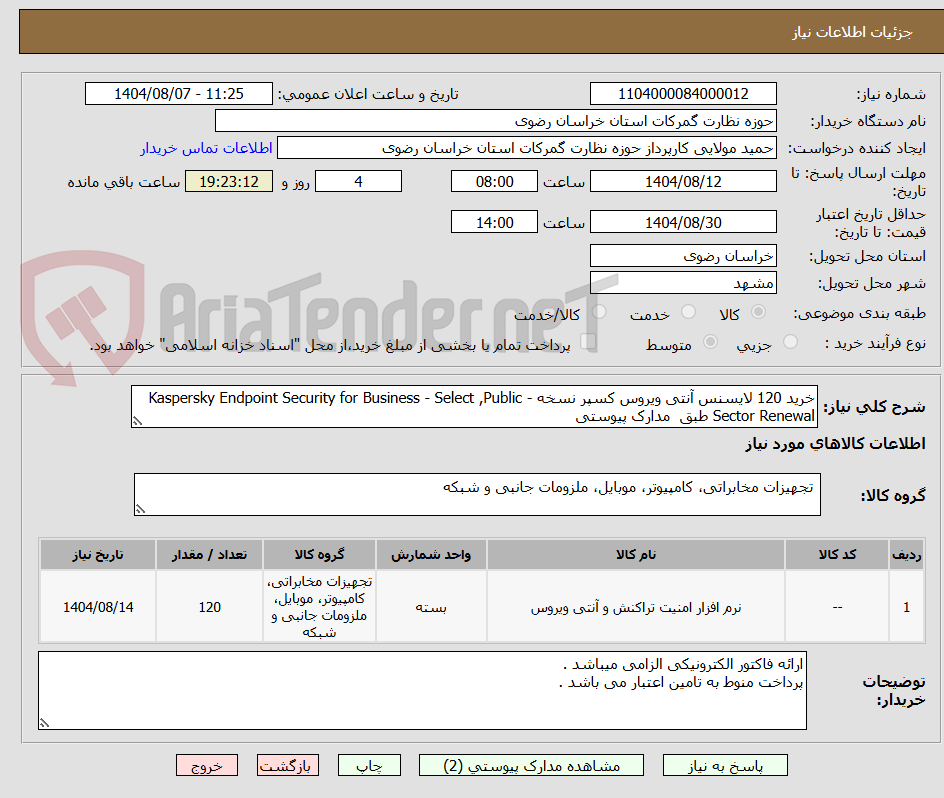Click the unit cell 'بسته'
Screen dimensions: 944x798
pyautogui.click(x=431, y=607)
